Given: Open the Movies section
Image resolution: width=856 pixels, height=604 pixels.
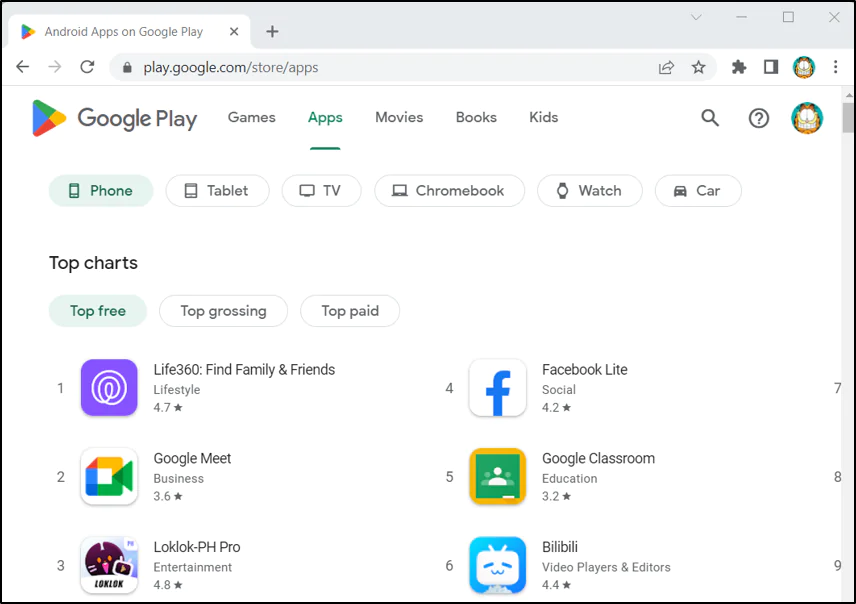Looking at the screenshot, I should (399, 117).
